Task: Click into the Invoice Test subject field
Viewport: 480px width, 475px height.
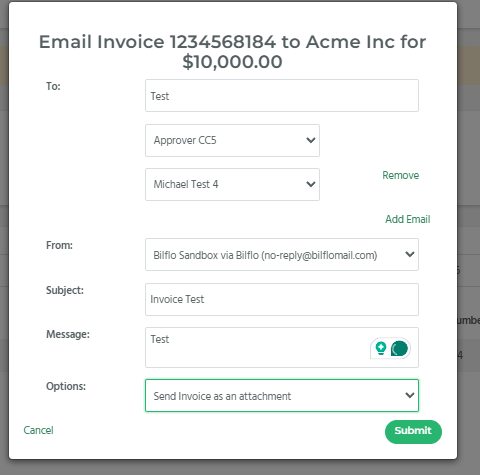Action: tap(282, 299)
